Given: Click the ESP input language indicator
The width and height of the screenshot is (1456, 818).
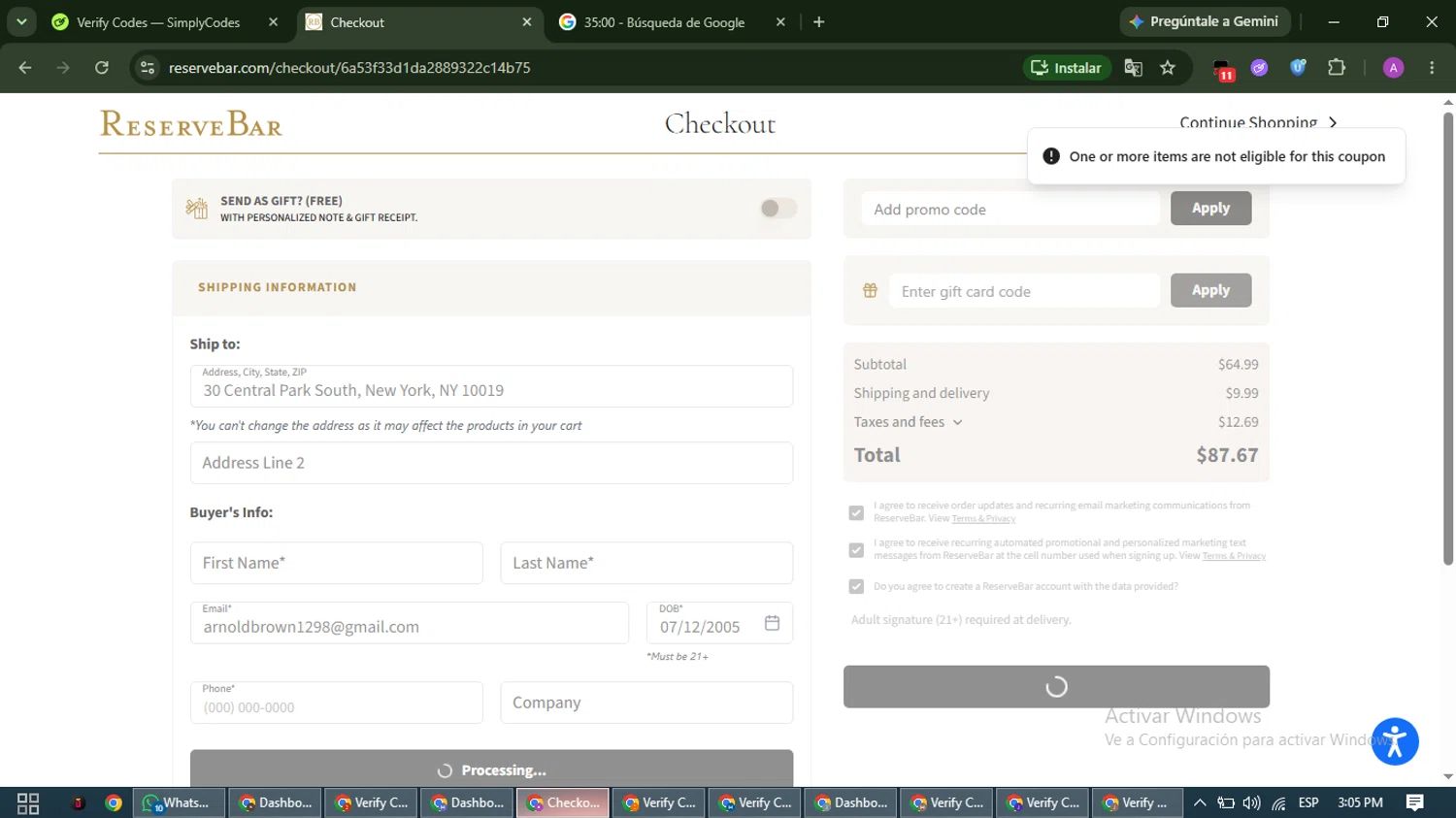Looking at the screenshot, I should pyautogui.click(x=1308, y=802).
